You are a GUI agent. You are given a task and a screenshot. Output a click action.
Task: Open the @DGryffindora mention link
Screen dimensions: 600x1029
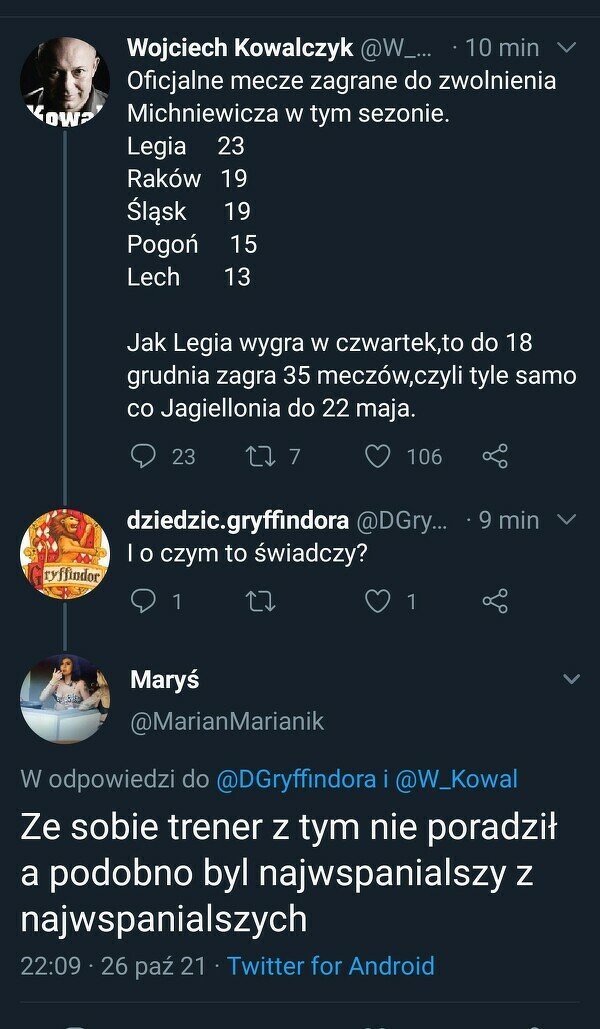296,780
